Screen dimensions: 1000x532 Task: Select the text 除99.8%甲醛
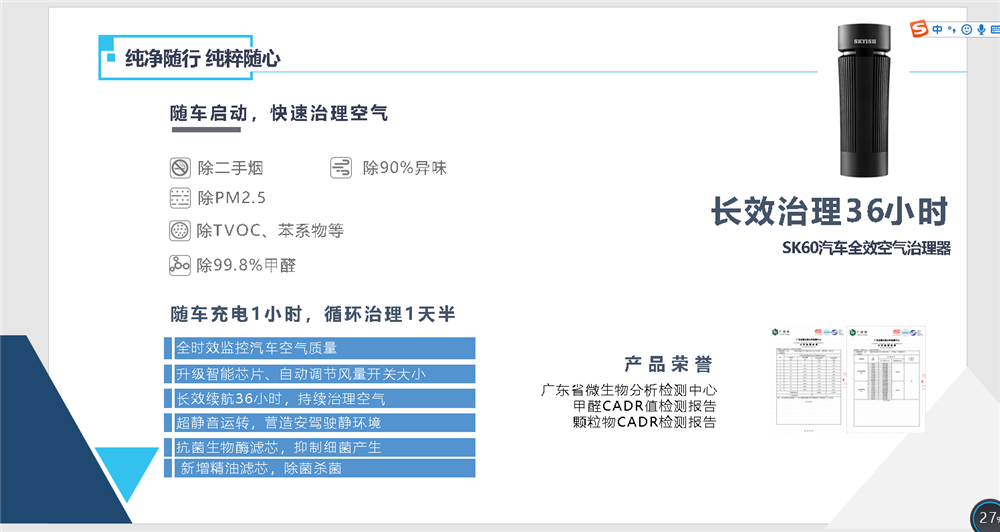click(246, 265)
